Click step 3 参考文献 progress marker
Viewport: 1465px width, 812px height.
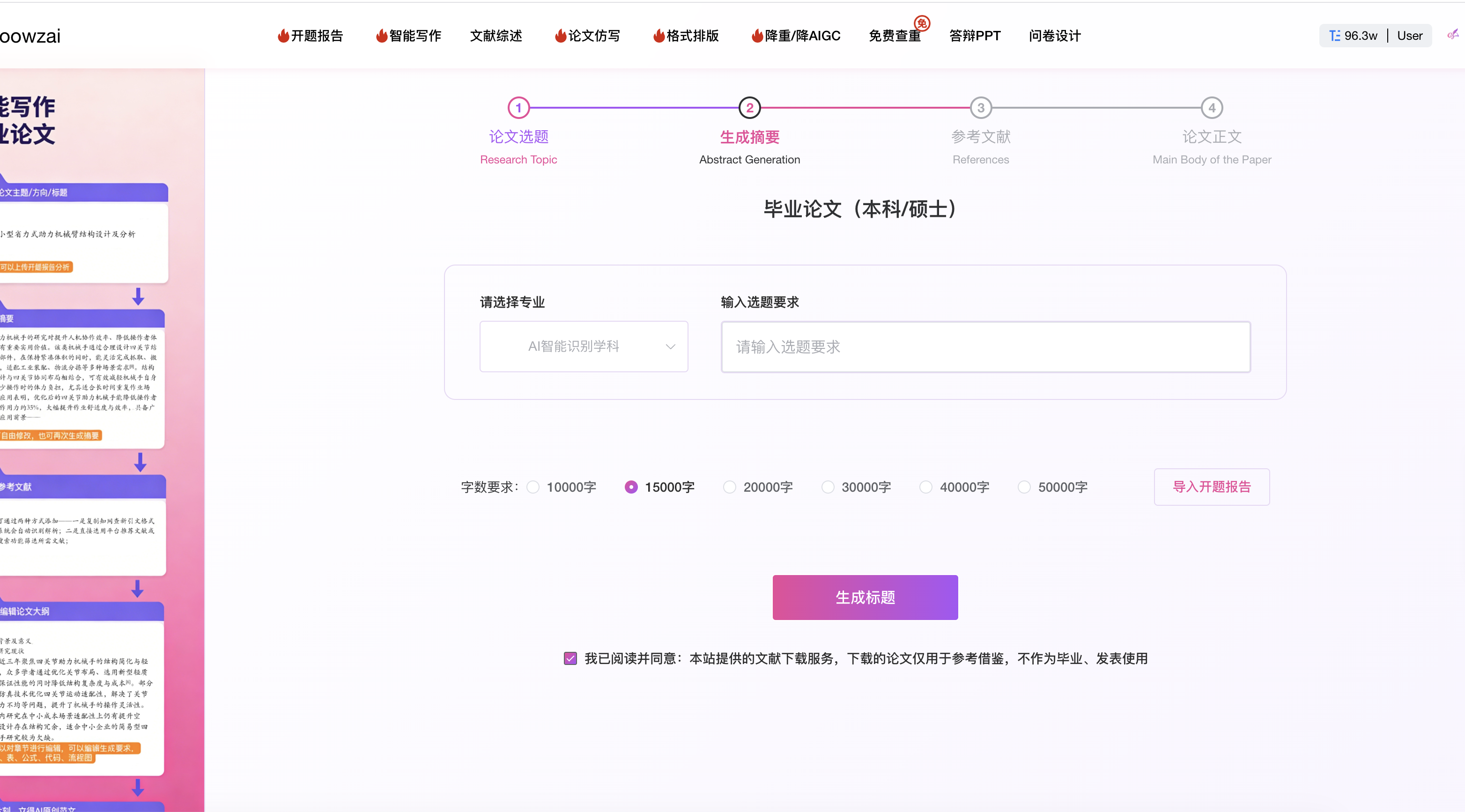click(x=980, y=108)
